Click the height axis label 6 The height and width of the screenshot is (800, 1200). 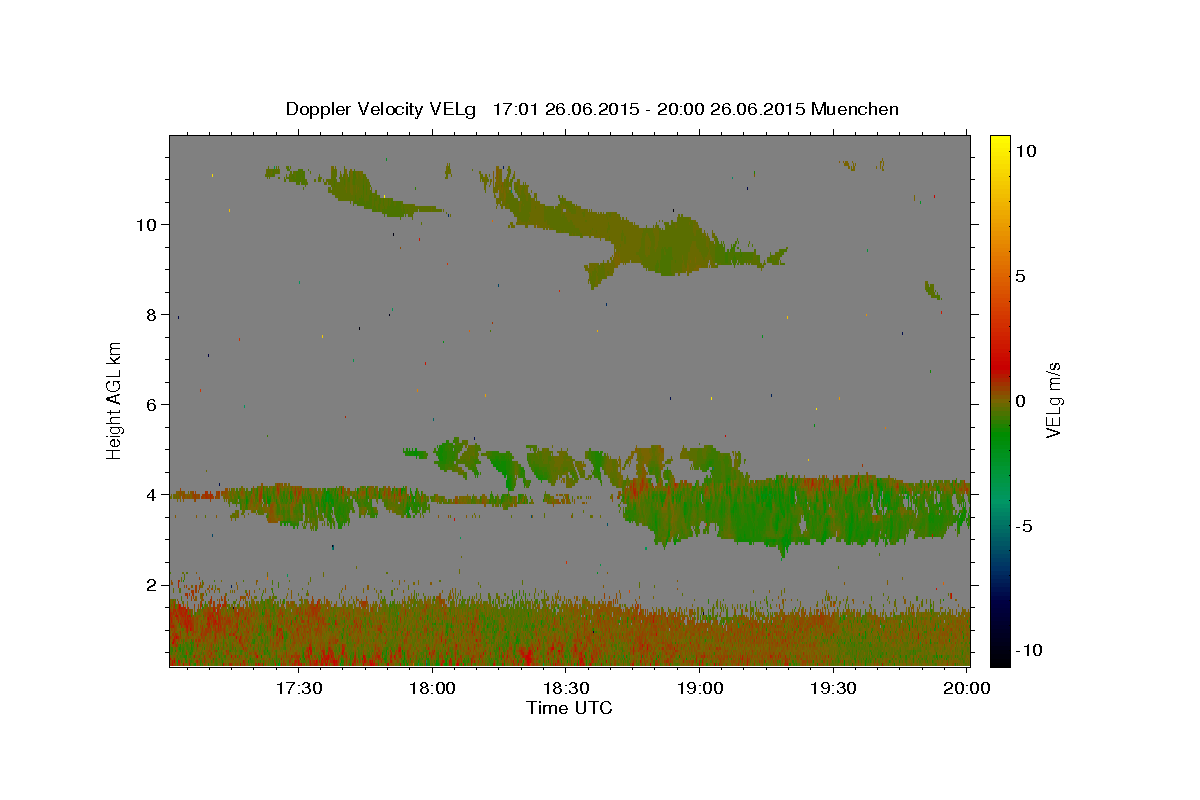[153, 404]
